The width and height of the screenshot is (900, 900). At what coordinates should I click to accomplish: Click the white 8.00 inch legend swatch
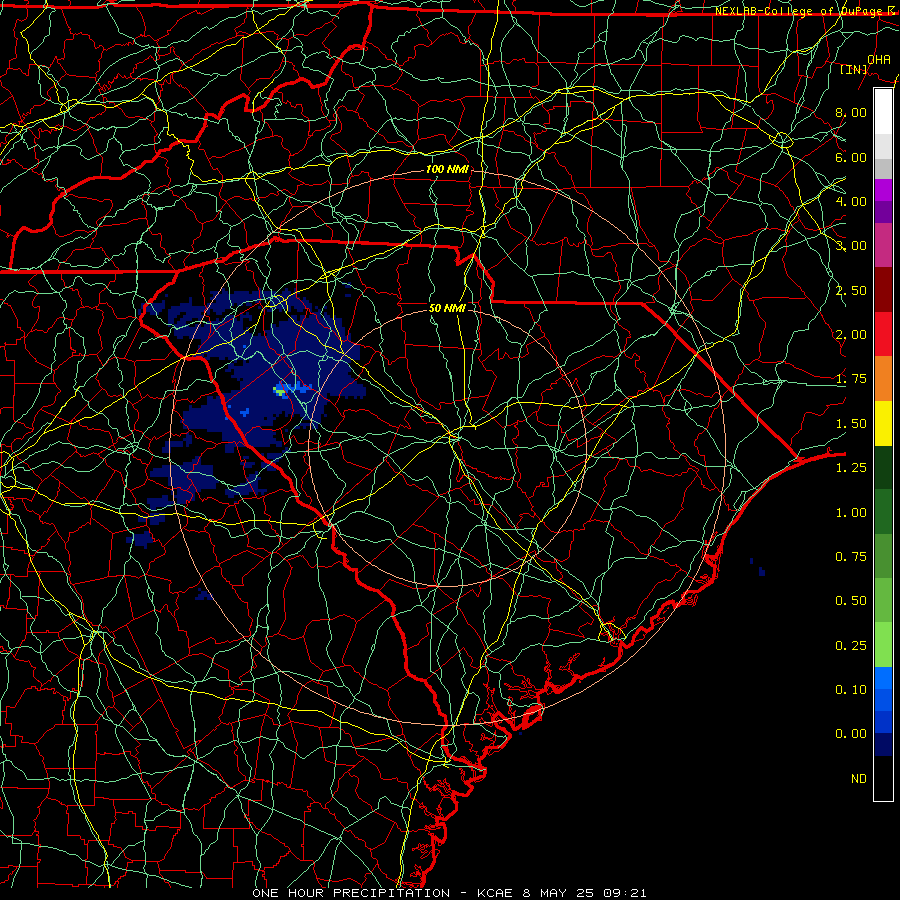pyautogui.click(x=883, y=112)
